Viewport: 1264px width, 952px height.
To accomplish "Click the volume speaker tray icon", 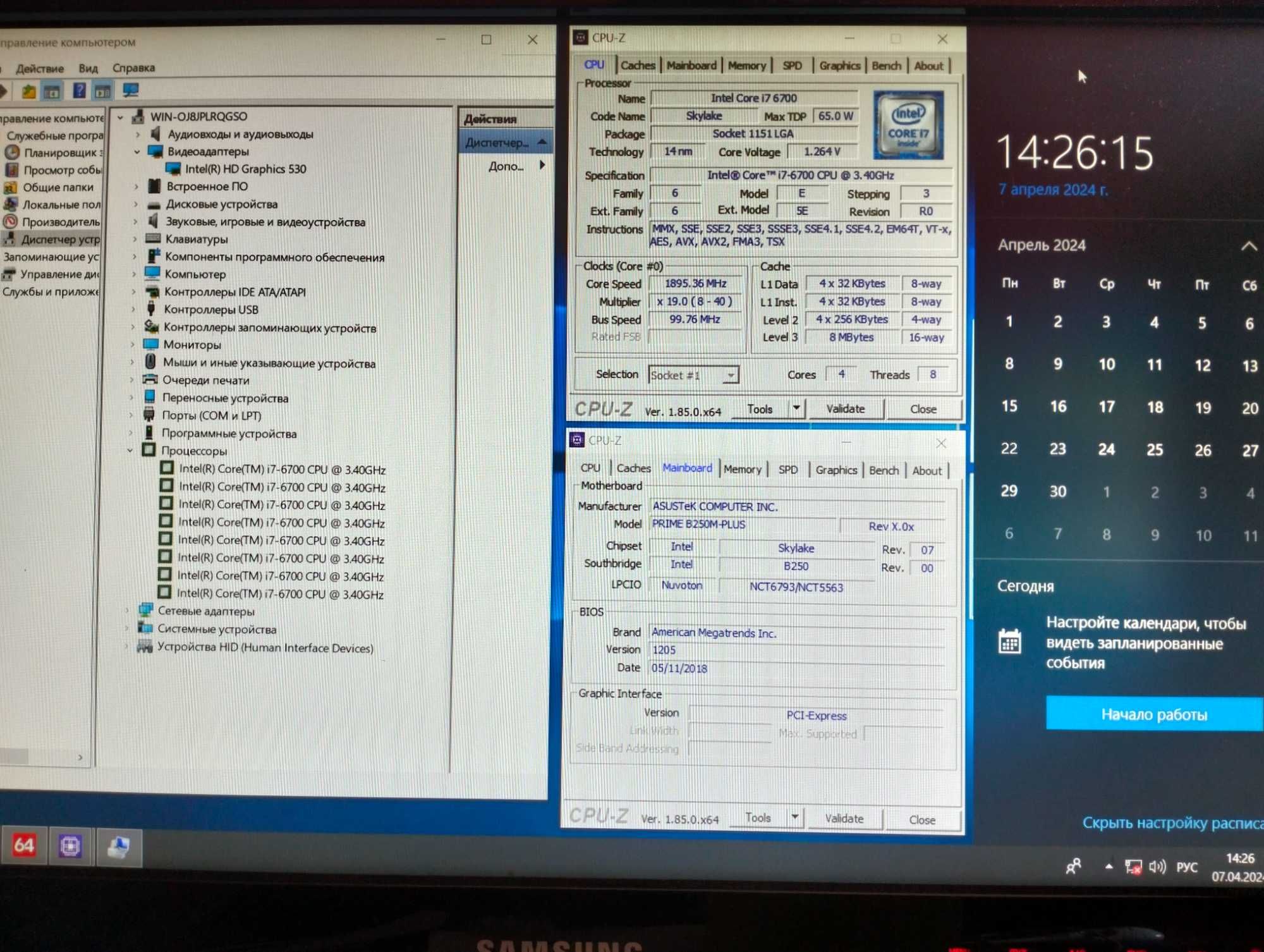I will pos(1157,867).
